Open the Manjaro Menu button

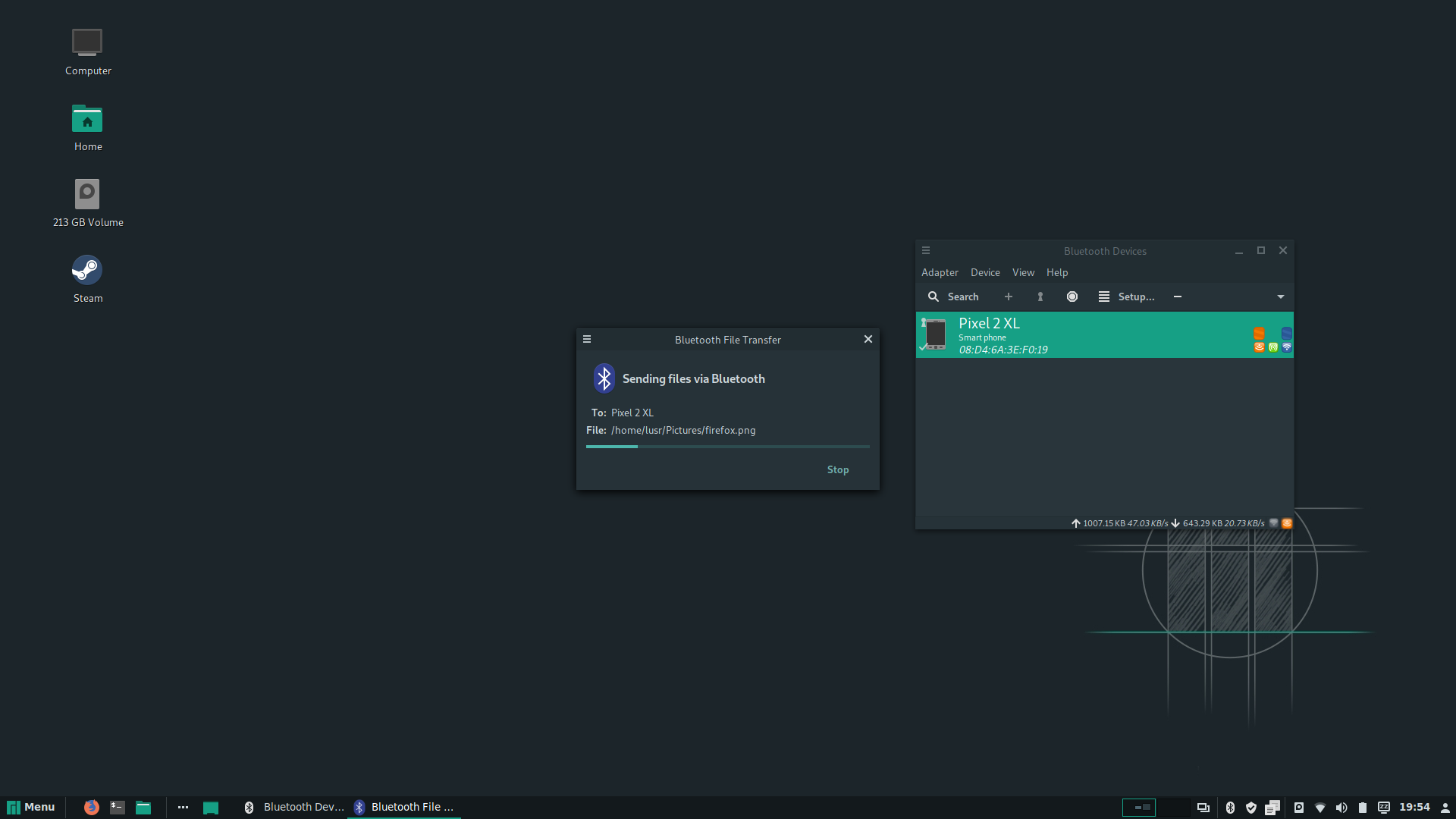click(31, 807)
